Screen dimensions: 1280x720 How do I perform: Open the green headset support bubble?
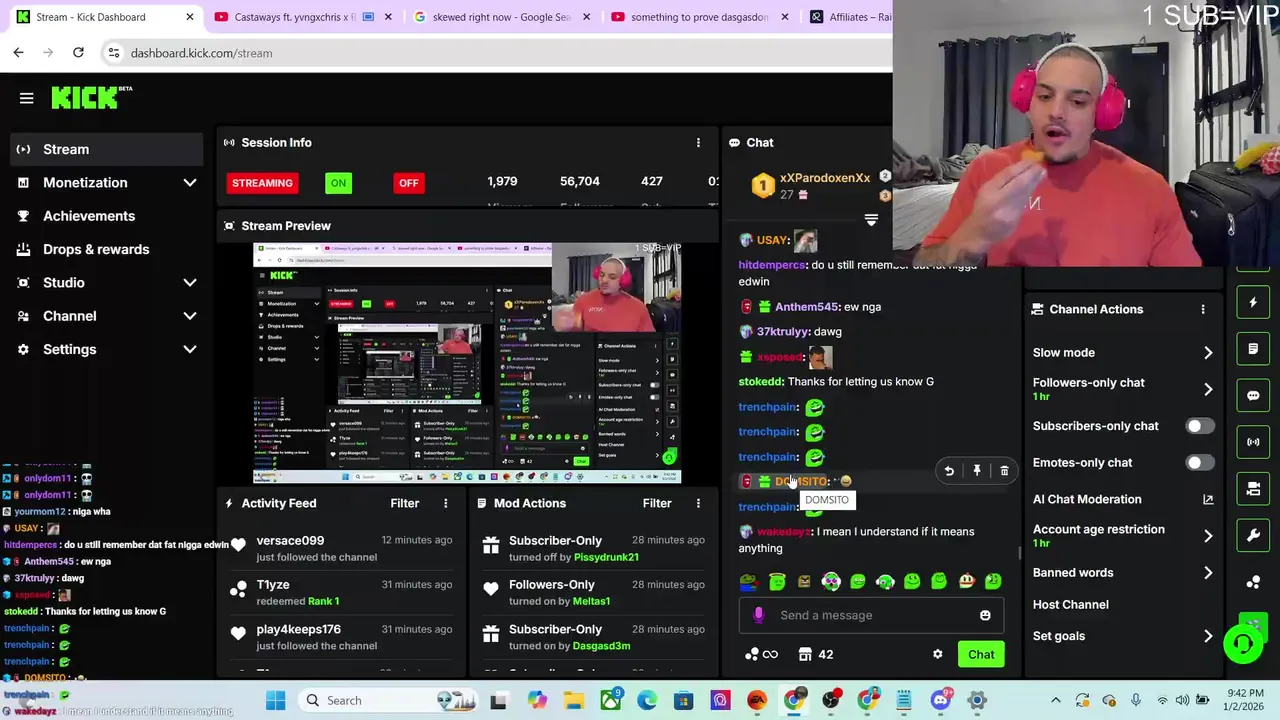tap(1243, 643)
